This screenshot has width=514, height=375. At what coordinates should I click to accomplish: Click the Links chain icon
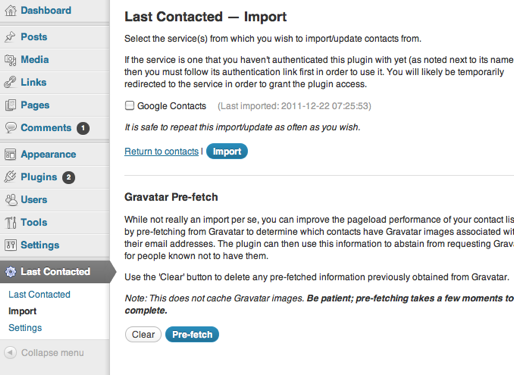pyautogui.click(x=10, y=82)
